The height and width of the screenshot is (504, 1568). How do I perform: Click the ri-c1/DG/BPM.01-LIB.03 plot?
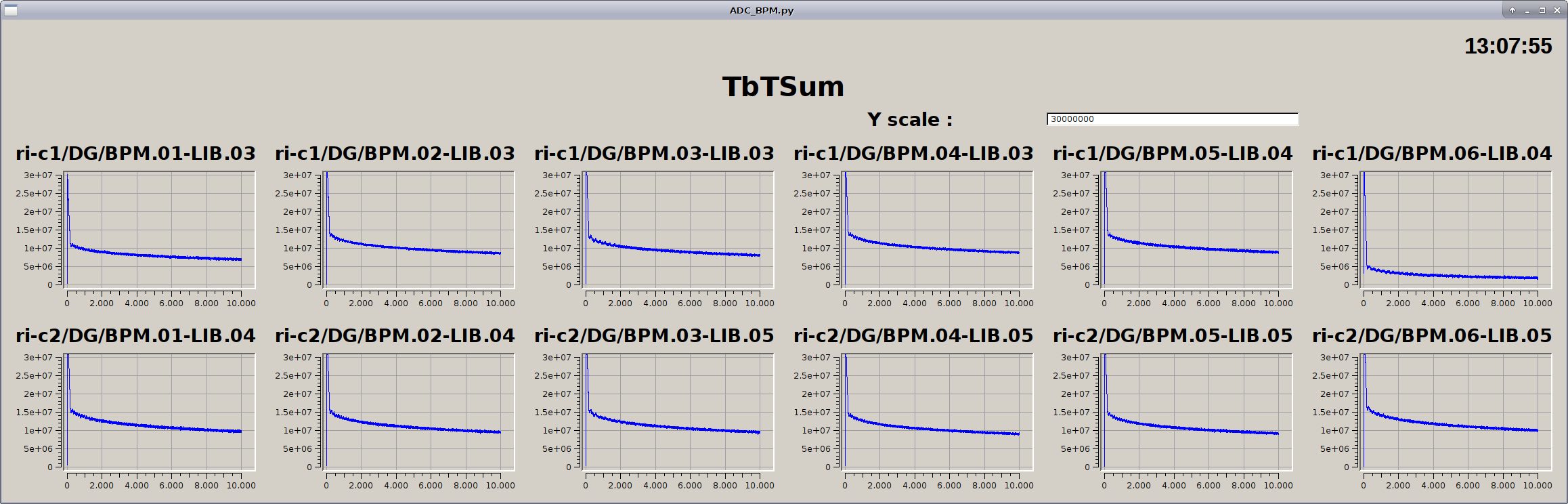tap(160, 229)
